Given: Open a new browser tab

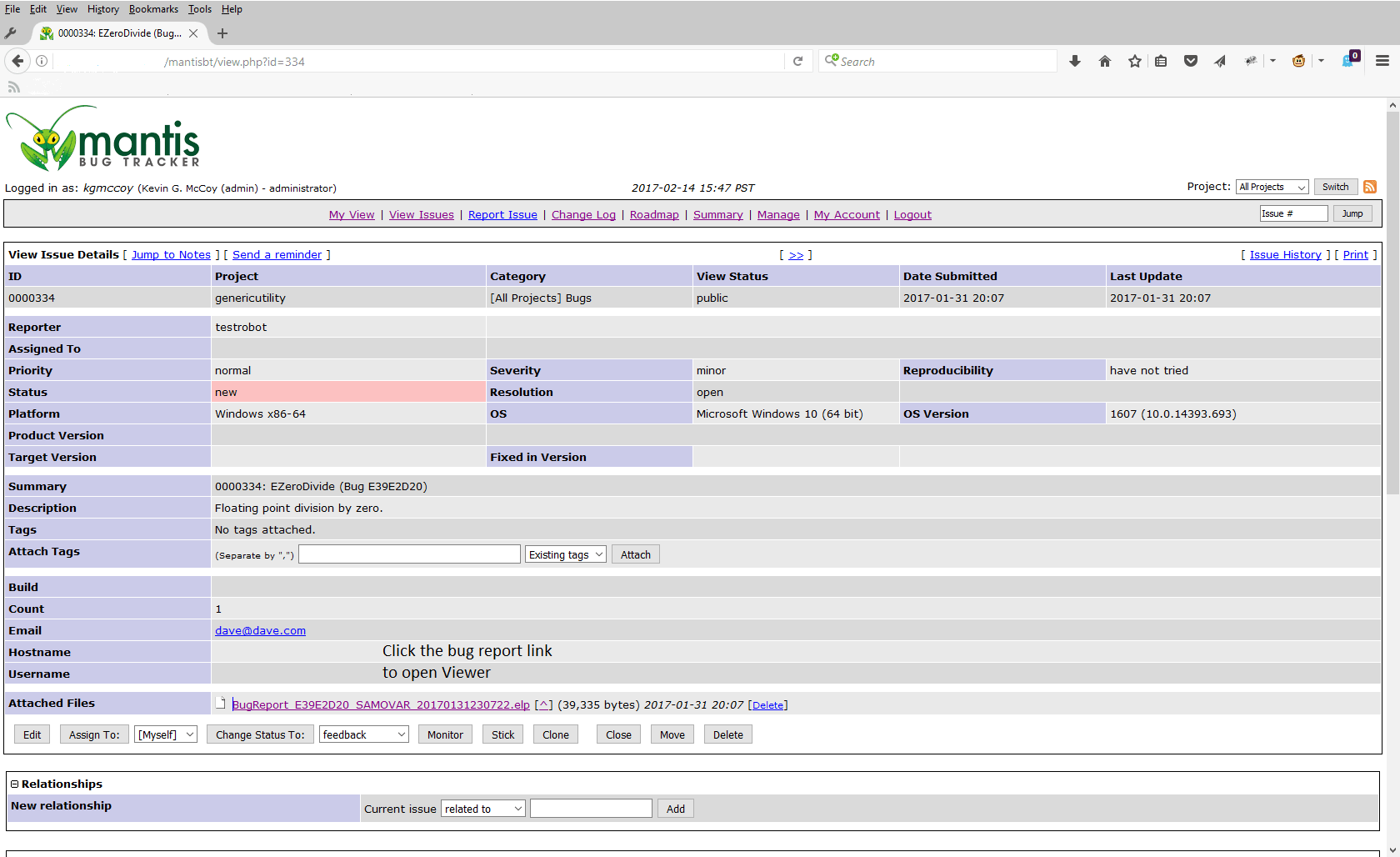Looking at the screenshot, I should (x=222, y=33).
